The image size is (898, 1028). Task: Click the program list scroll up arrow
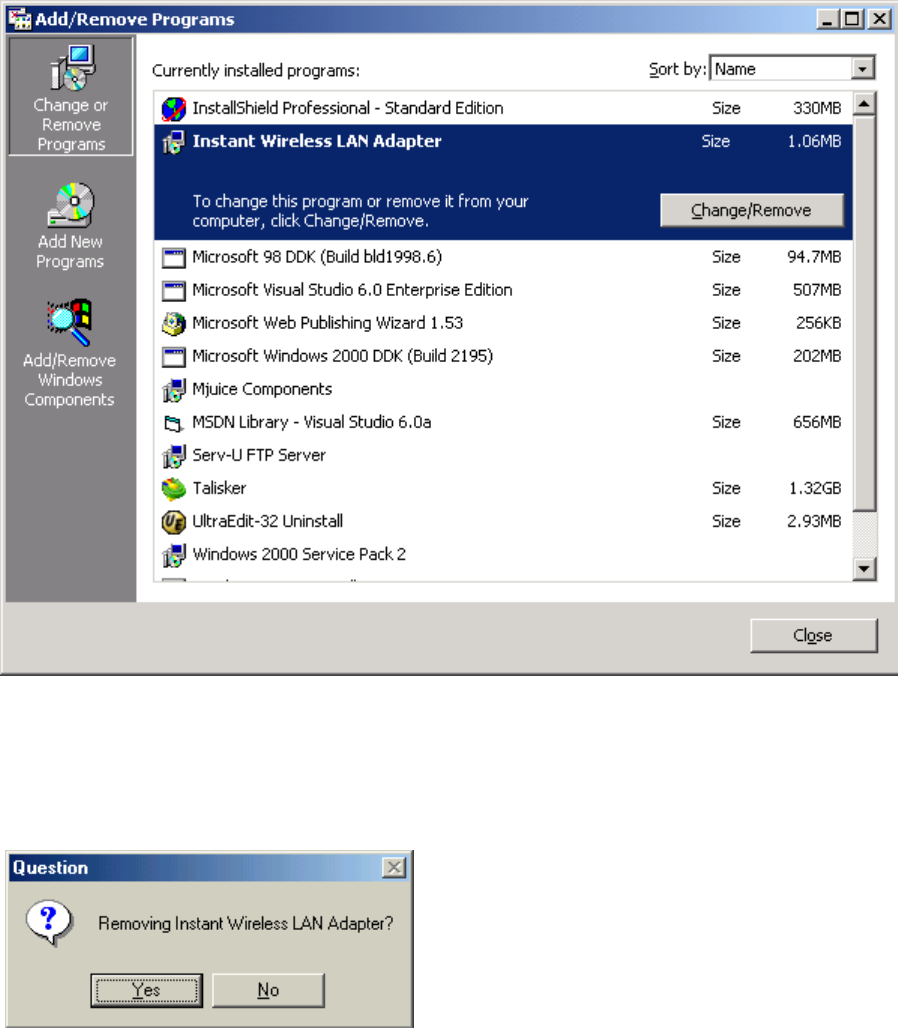click(x=865, y=104)
